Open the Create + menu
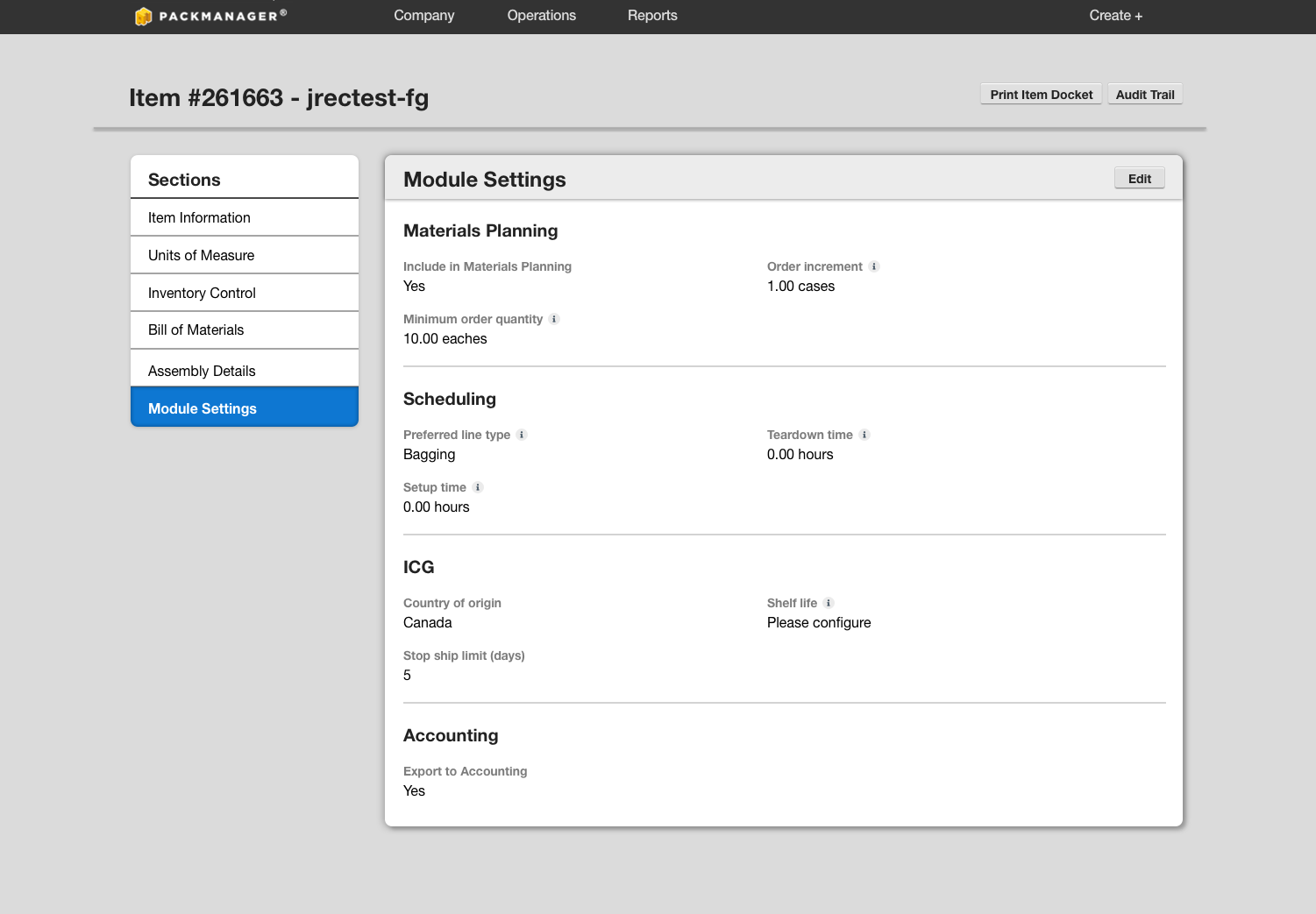This screenshot has width=1316, height=914. [x=1115, y=16]
